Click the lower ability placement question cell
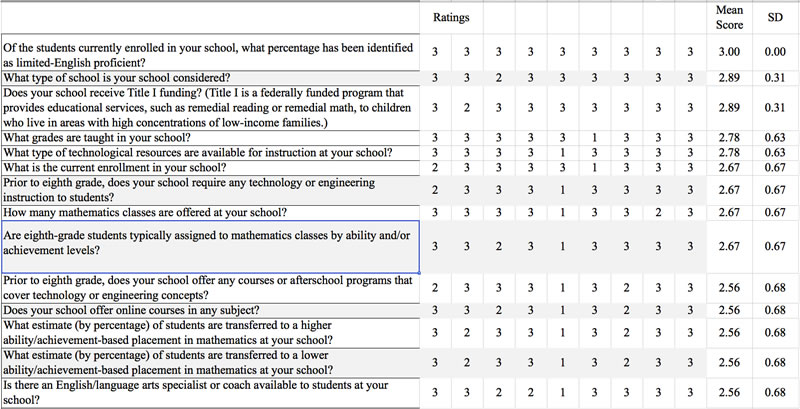 (208, 362)
